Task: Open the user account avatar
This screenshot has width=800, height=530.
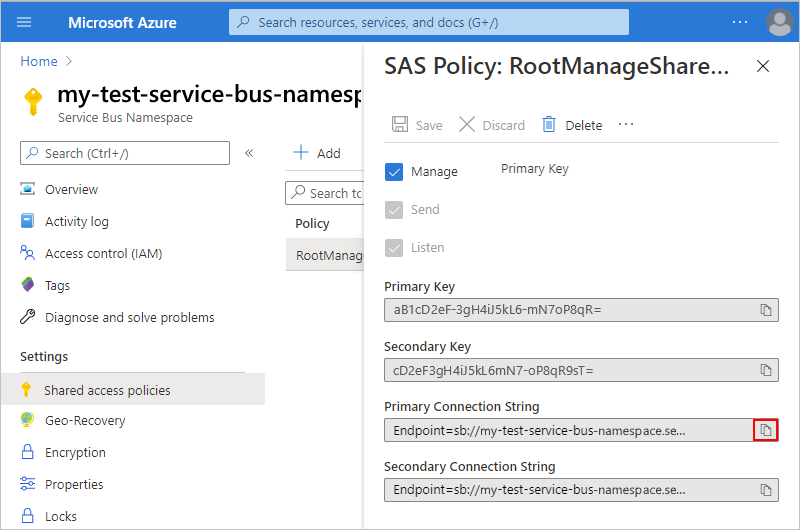Action: tap(778, 22)
